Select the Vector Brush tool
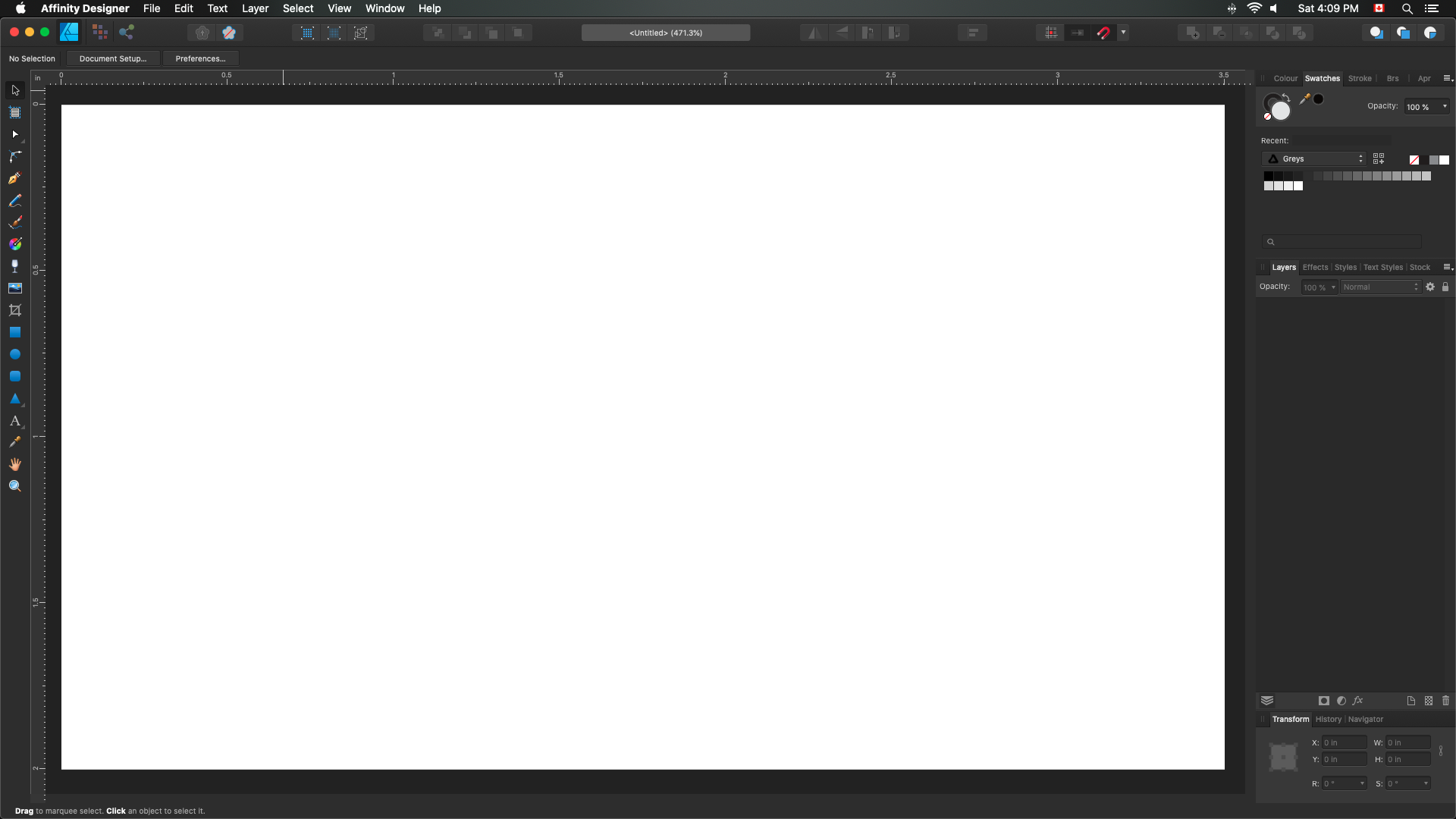The width and height of the screenshot is (1456, 819). tap(15, 222)
